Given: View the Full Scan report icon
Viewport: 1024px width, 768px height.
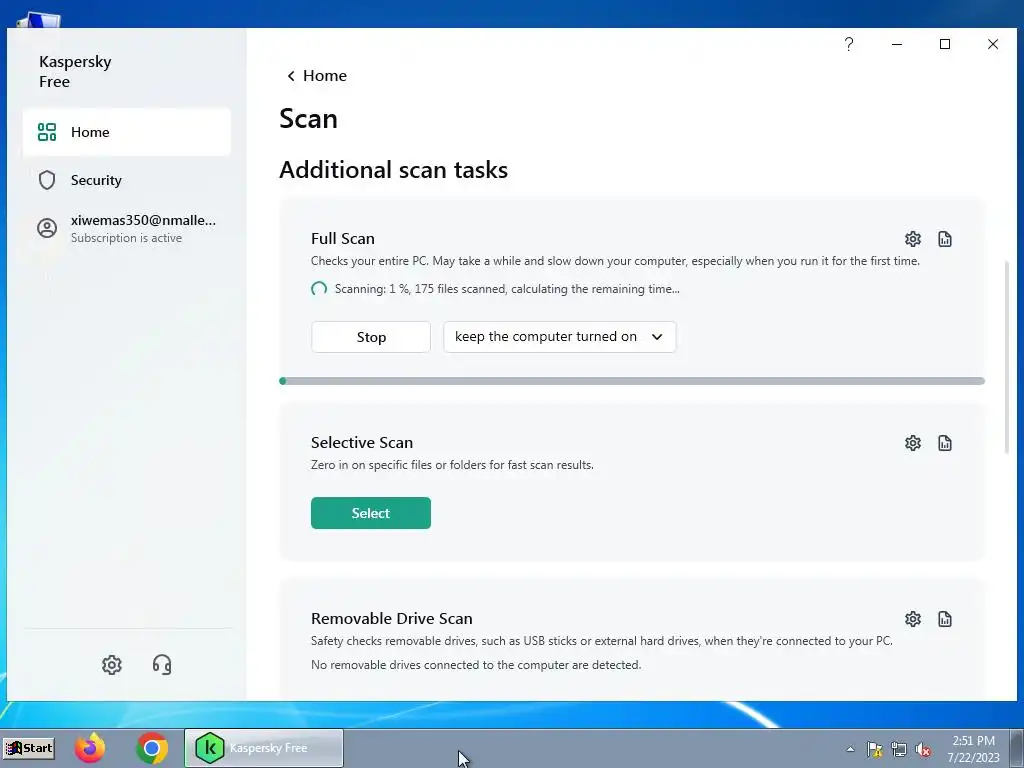Looking at the screenshot, I should pyautogui.click(x=944, y=239).
